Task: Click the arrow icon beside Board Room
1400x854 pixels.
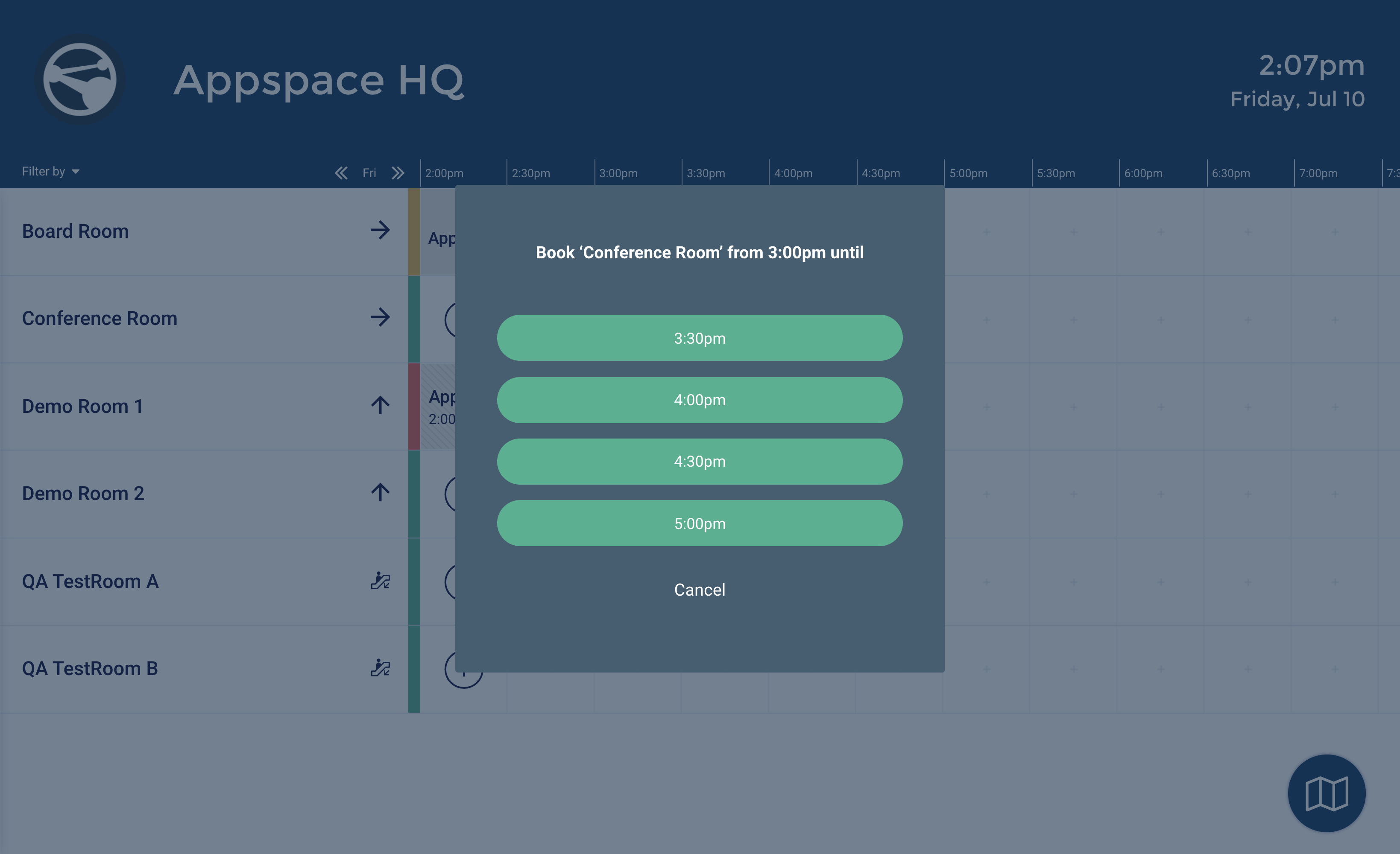Action: 380,230
